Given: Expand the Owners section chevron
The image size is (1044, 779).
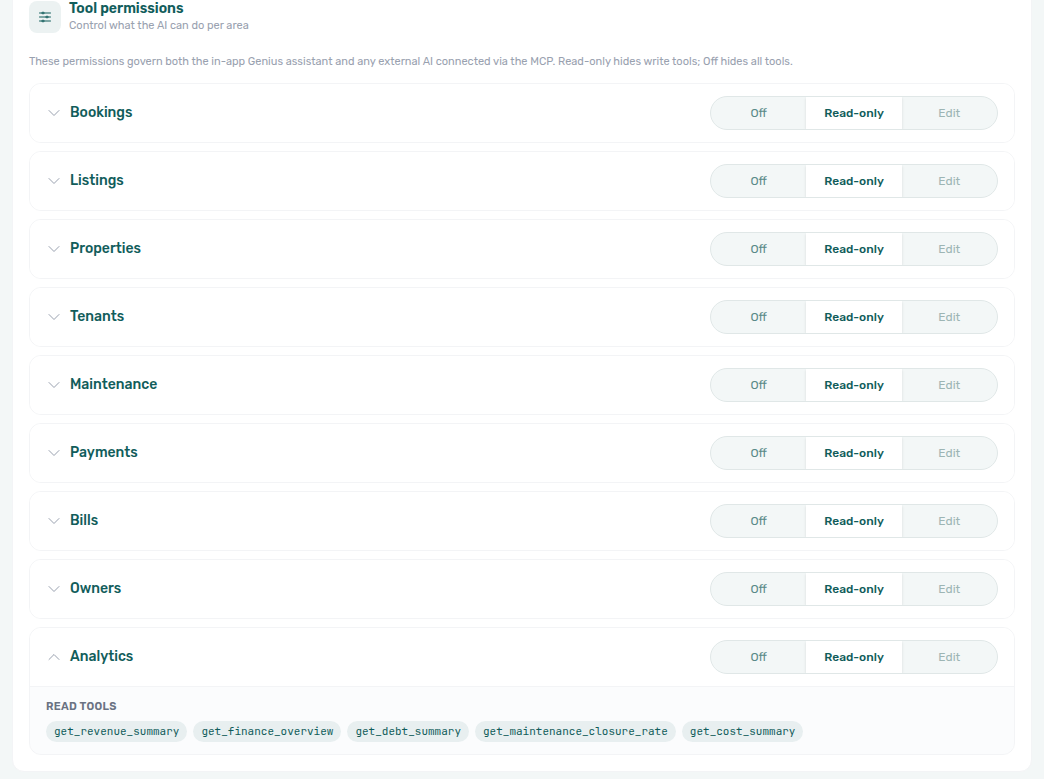Looking at the screenshot, I should 54,589.
